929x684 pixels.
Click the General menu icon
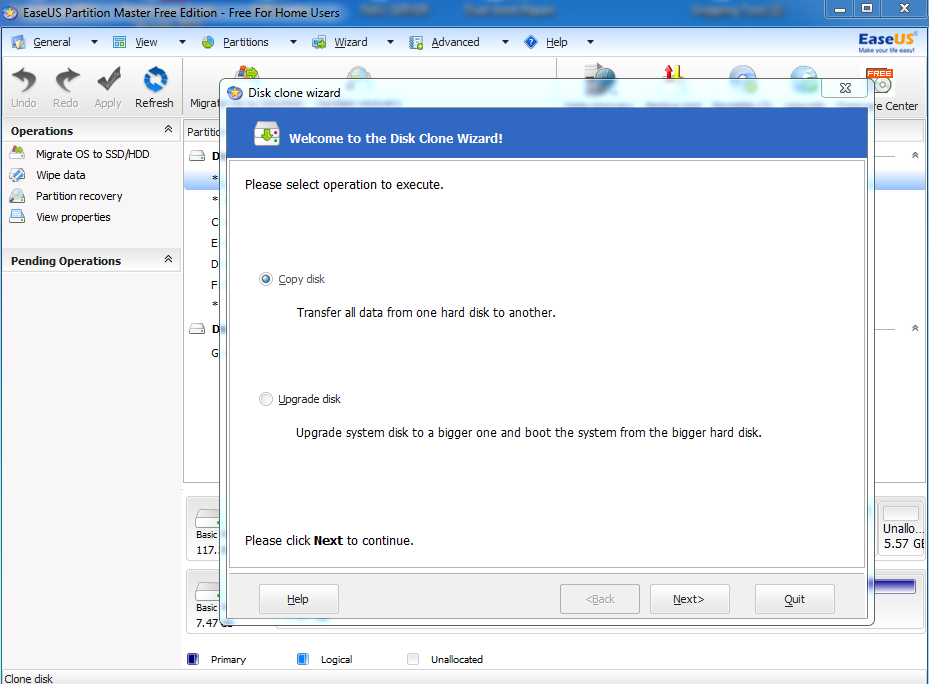coord(18,42)
